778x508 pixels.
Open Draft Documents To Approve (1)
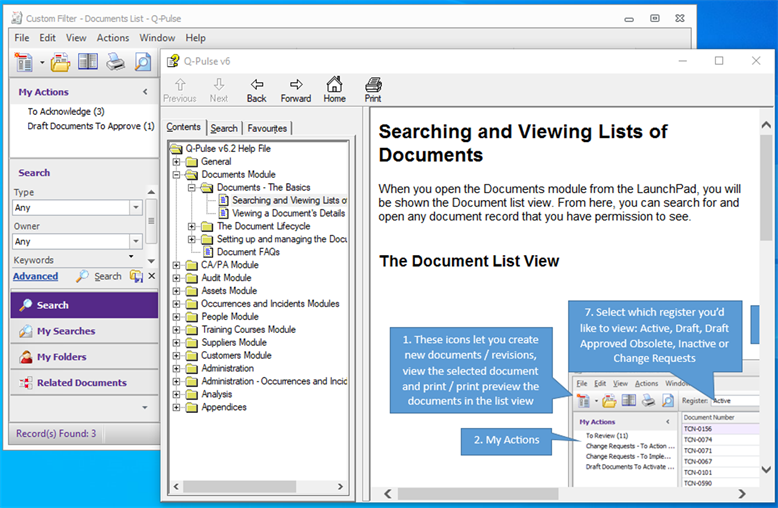point(91,126)
